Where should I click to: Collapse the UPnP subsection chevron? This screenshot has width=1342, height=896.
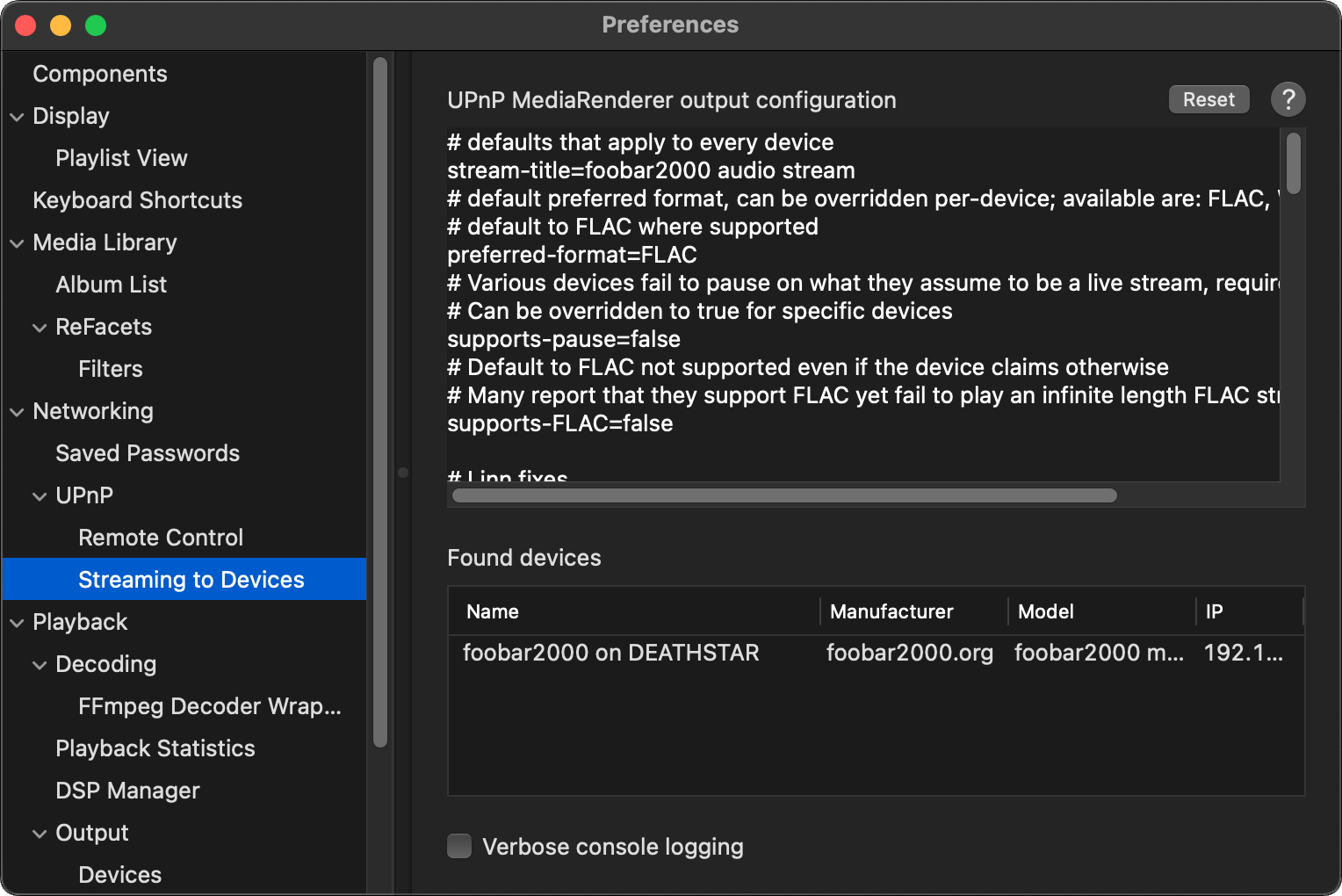[x=40, y=496]
